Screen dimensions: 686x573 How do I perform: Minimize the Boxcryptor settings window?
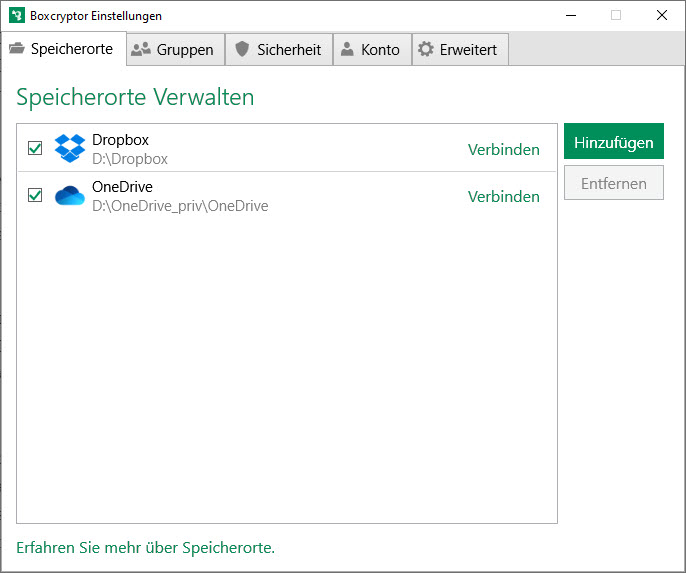[x=571, y=15]
